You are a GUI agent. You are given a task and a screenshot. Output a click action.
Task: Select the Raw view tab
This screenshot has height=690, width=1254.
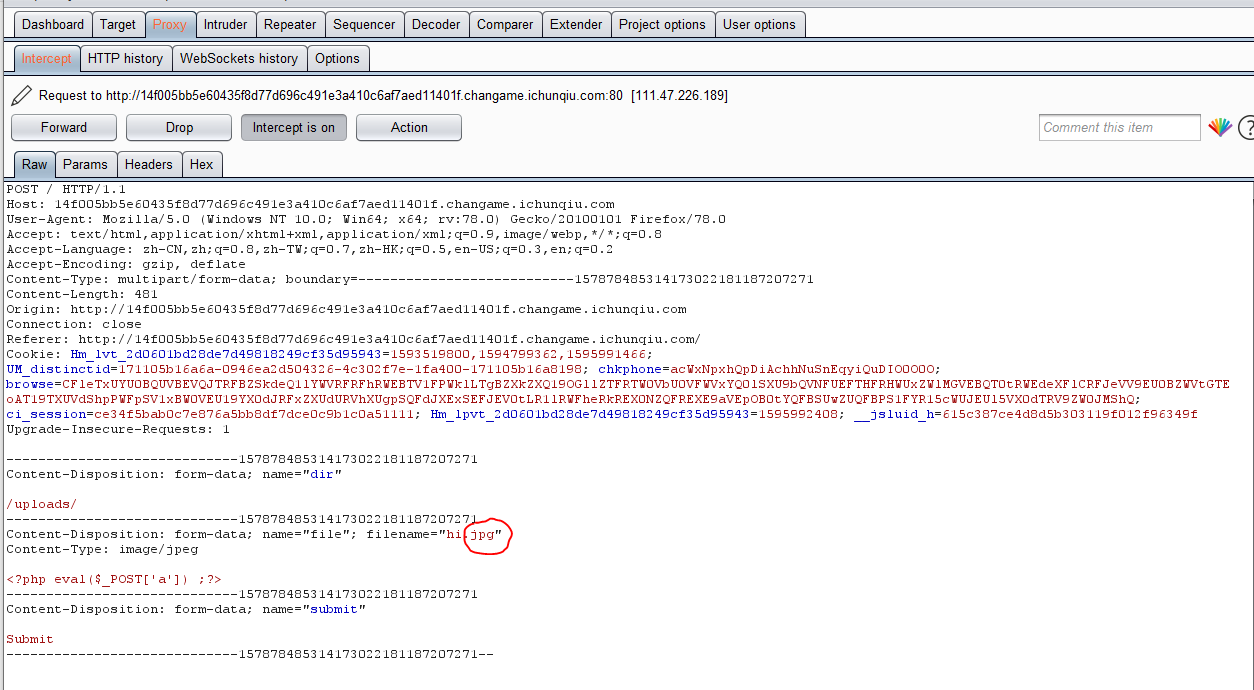point(35,164)
